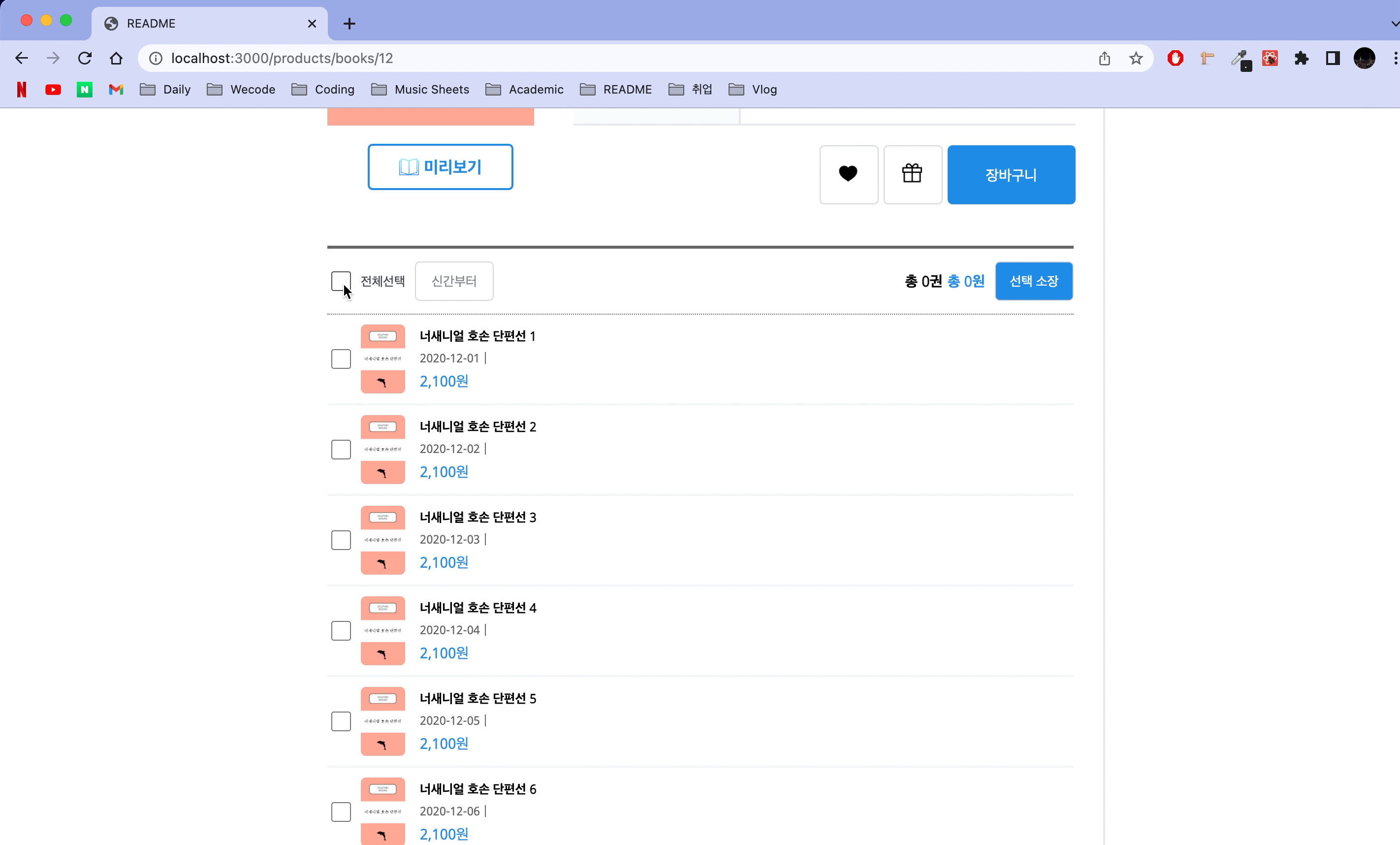This screenshot has width=1400, height=845.
Task: Click the 장바구니 cart button
Action: [x=1011, y=174]
